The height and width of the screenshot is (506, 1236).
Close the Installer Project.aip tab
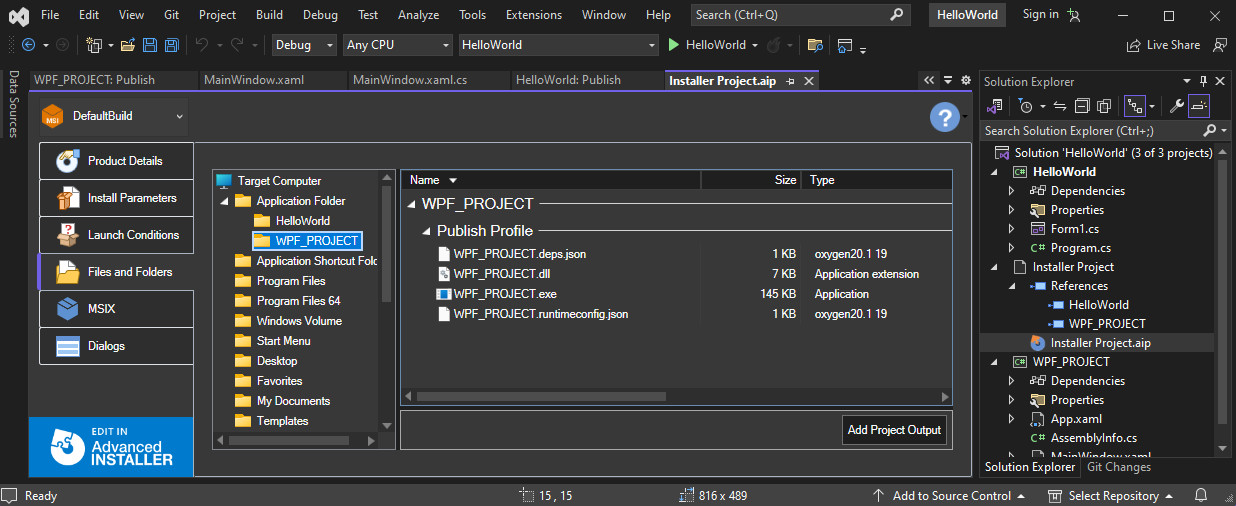(x=808, y=81)
